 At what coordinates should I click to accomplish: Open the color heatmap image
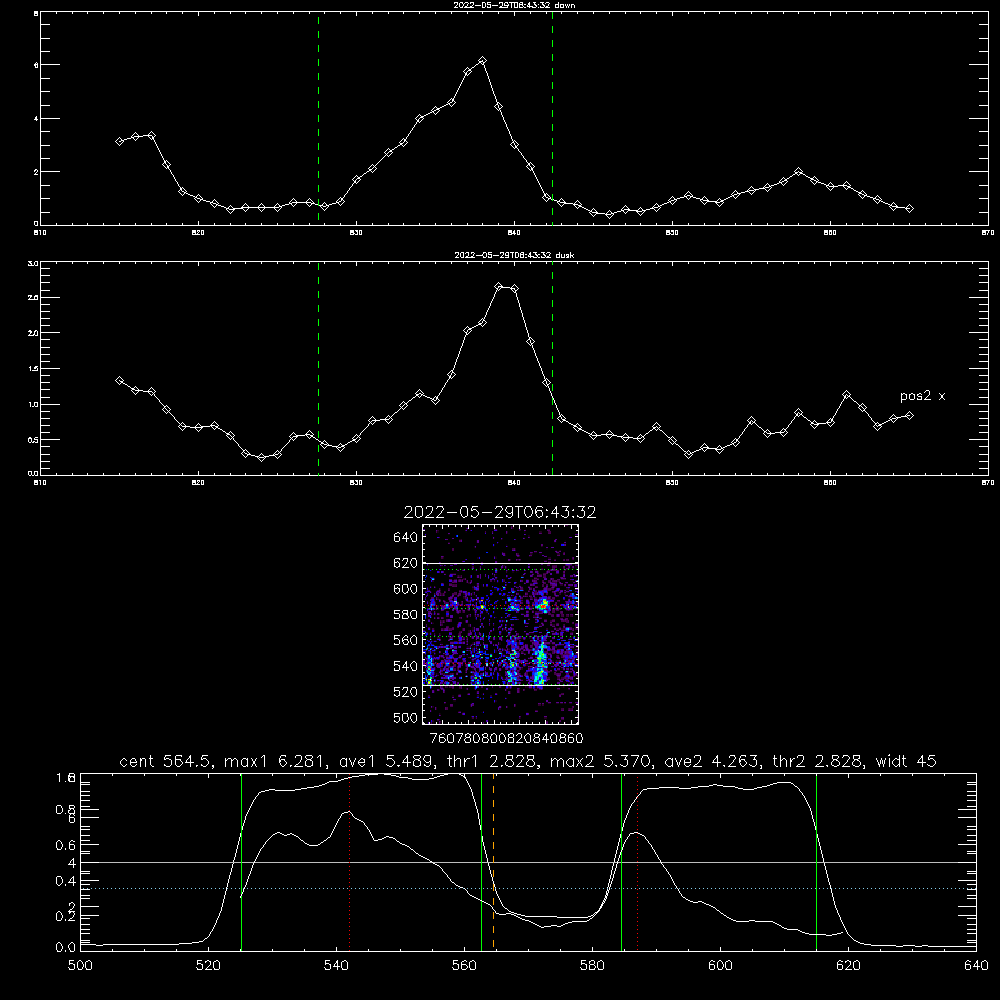point(501,624)
